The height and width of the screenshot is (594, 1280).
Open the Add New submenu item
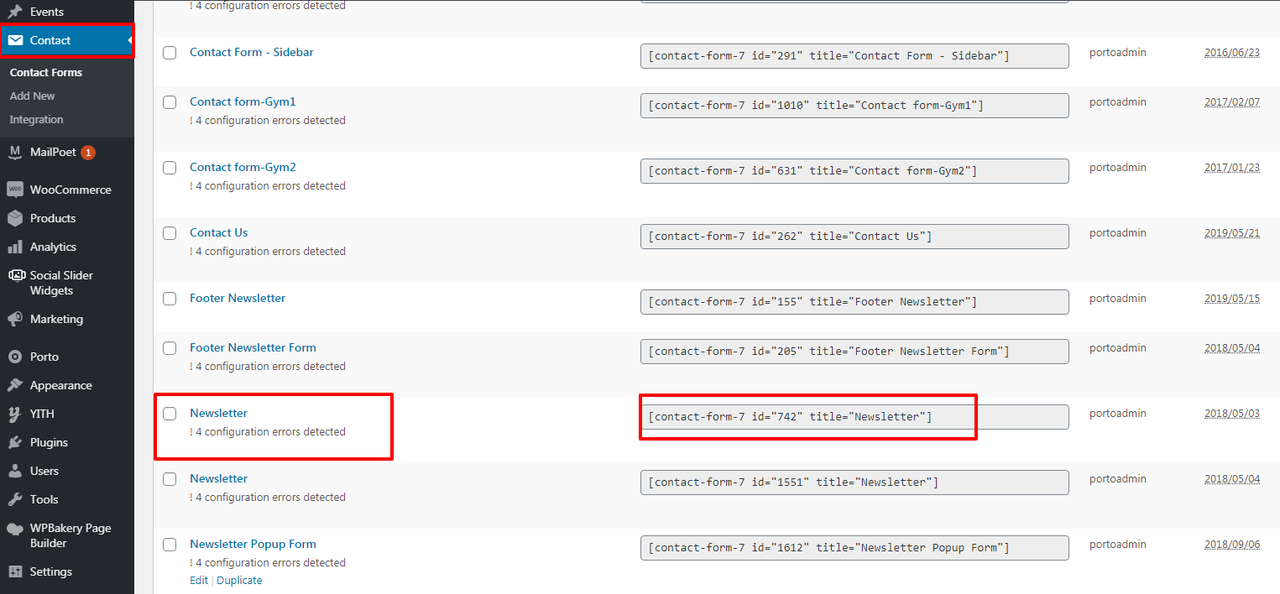pyautogui.click(x=32, y=96)
